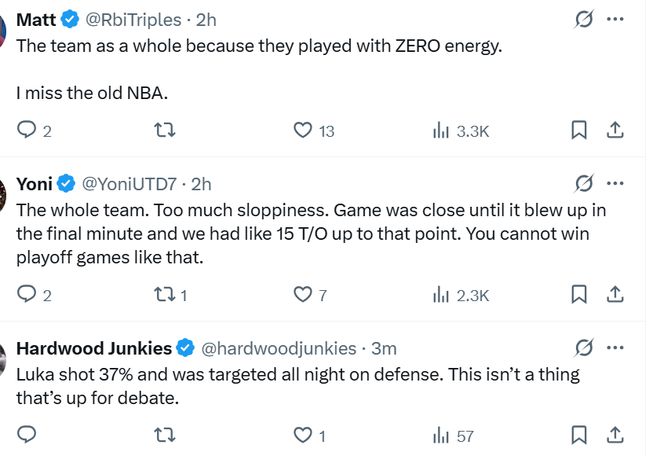
Task: Share Matt's tweet
Action: [616, 130]
